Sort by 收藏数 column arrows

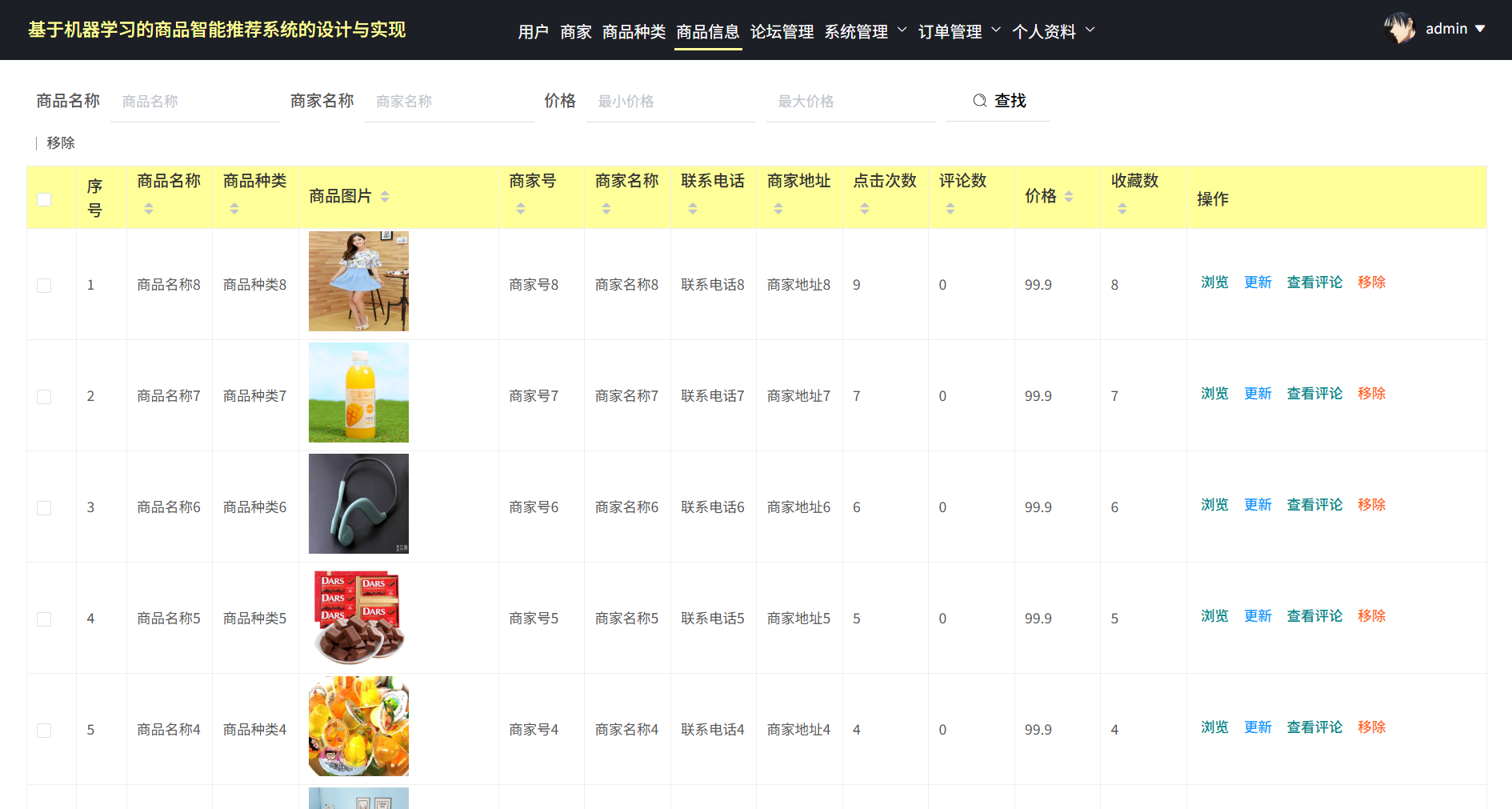pyautogui.click(x=1122, y=209)
